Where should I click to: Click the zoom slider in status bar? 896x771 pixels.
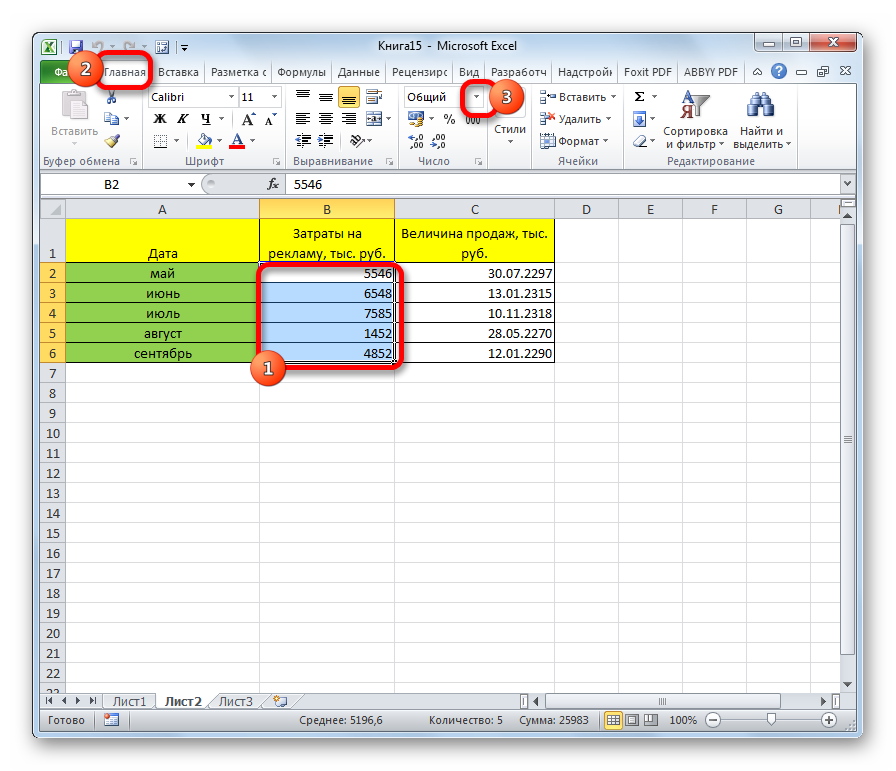770,720
